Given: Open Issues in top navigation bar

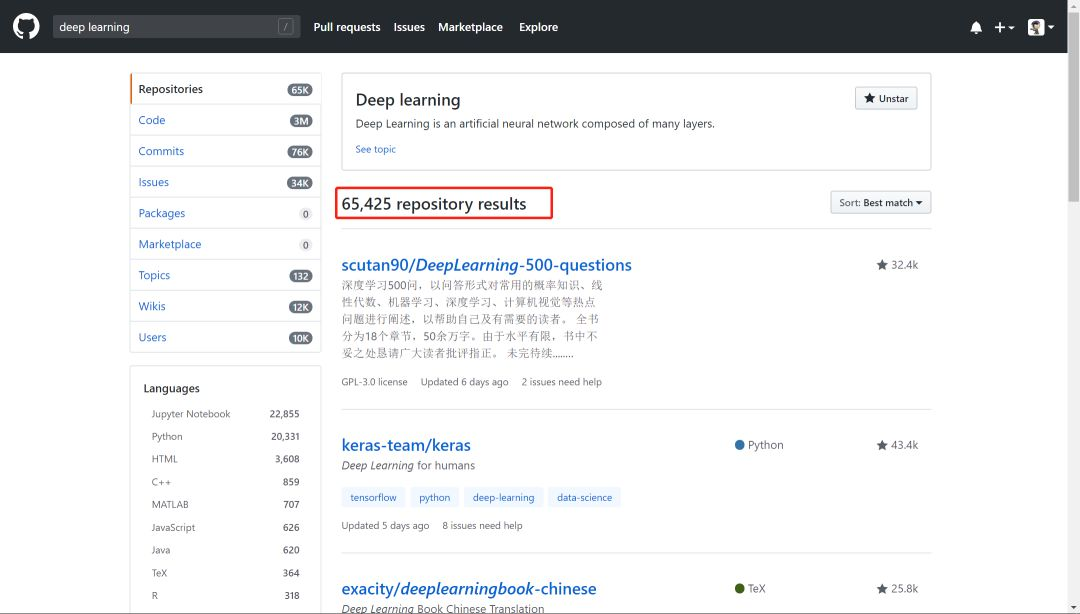Looking at the screenshot, I should (x=409, y=27).
